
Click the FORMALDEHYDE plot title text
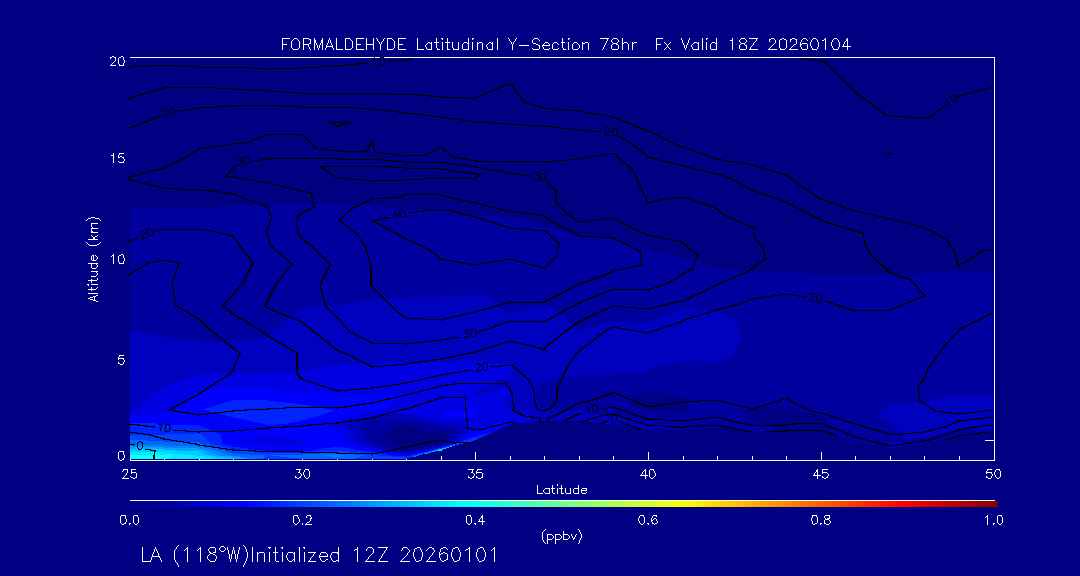(565, 44)
